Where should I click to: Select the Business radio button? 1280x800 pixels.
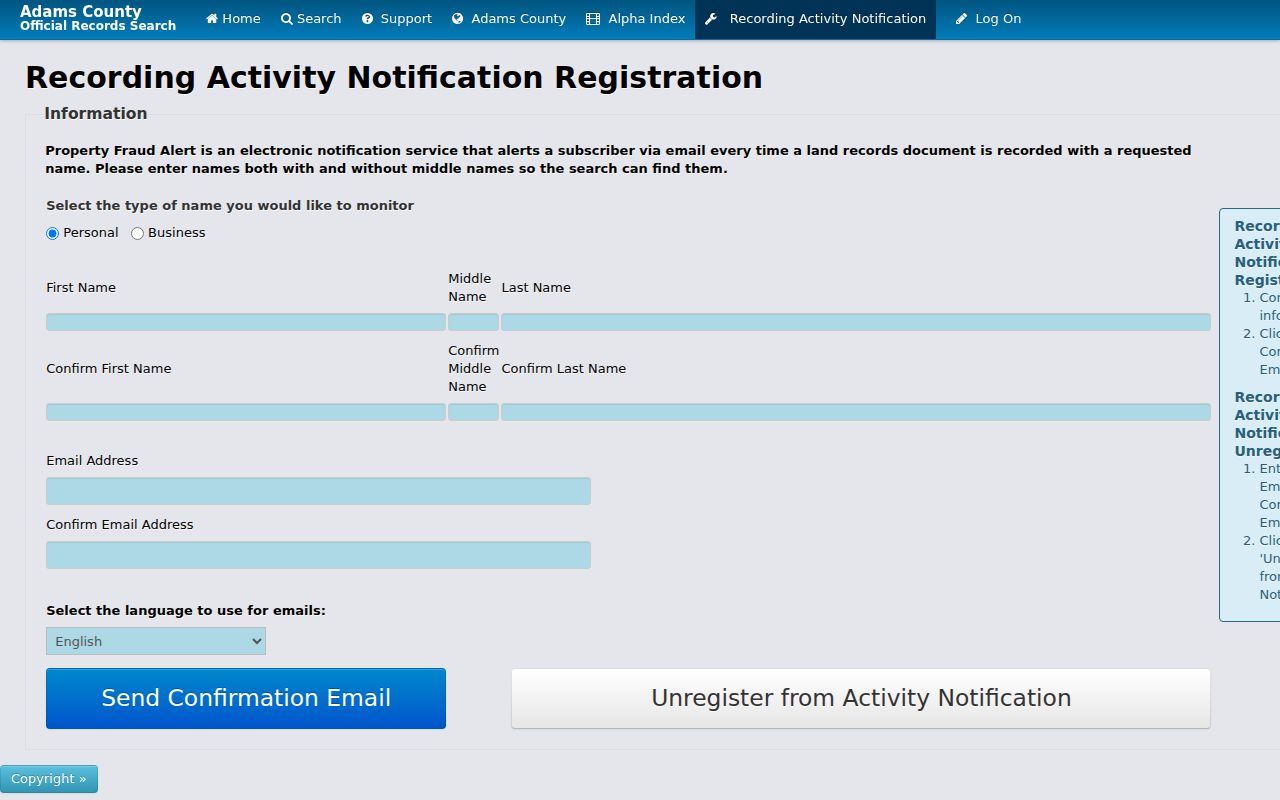point(138,233)
